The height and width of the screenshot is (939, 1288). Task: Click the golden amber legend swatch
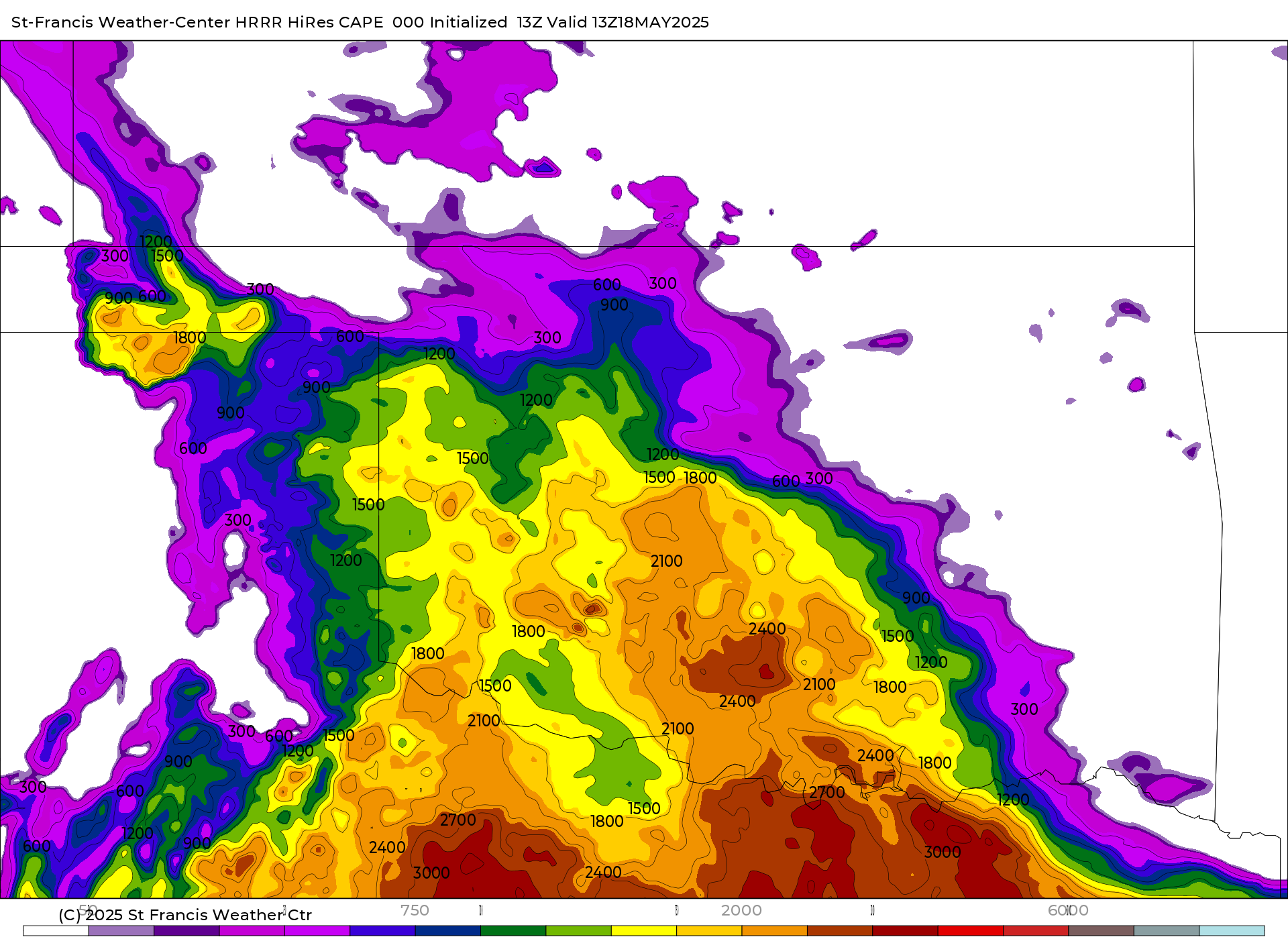709,931
